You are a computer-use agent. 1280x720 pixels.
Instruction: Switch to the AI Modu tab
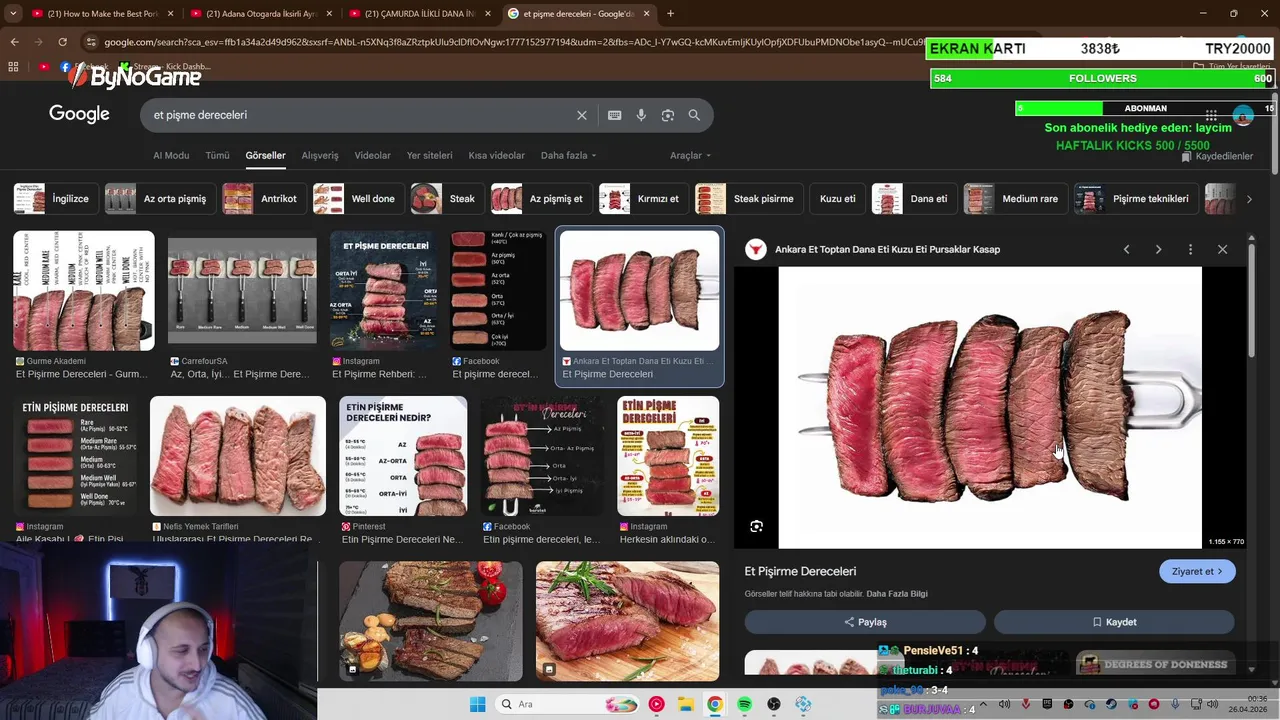pyautogui.click(x=171, y=156)
